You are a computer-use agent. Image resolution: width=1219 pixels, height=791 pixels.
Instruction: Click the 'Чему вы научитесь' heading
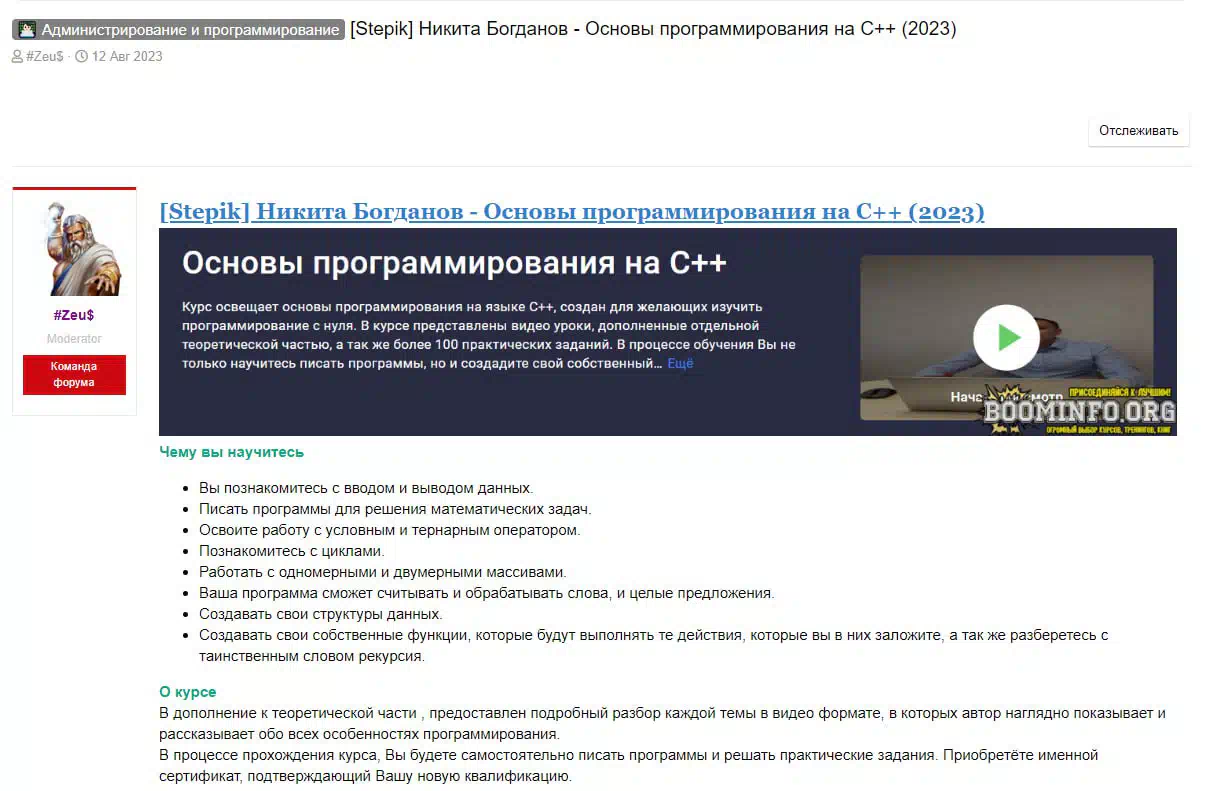pos(231,452)
